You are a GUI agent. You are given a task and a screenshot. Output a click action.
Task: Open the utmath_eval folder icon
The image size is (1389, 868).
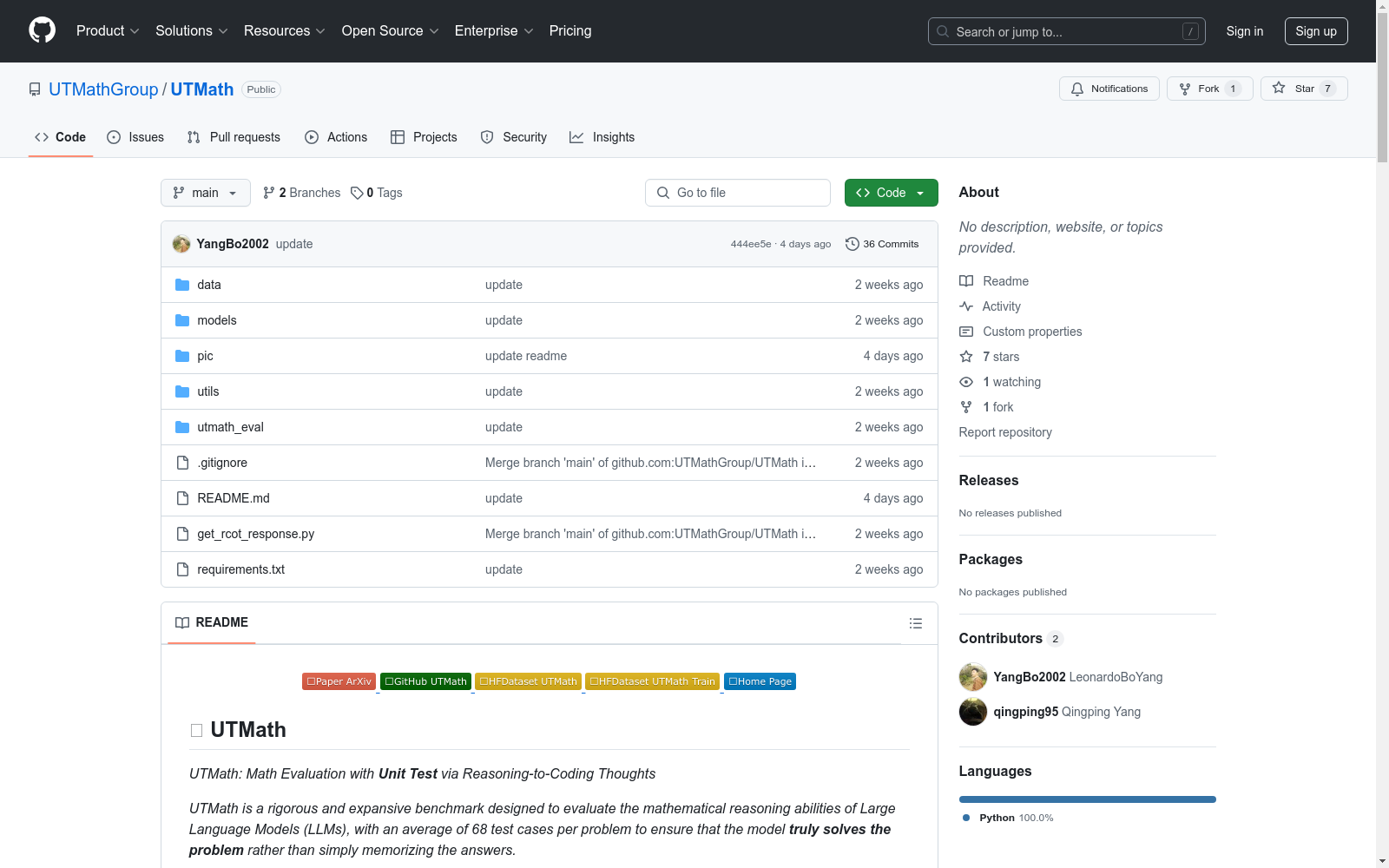tap(182, 427)
